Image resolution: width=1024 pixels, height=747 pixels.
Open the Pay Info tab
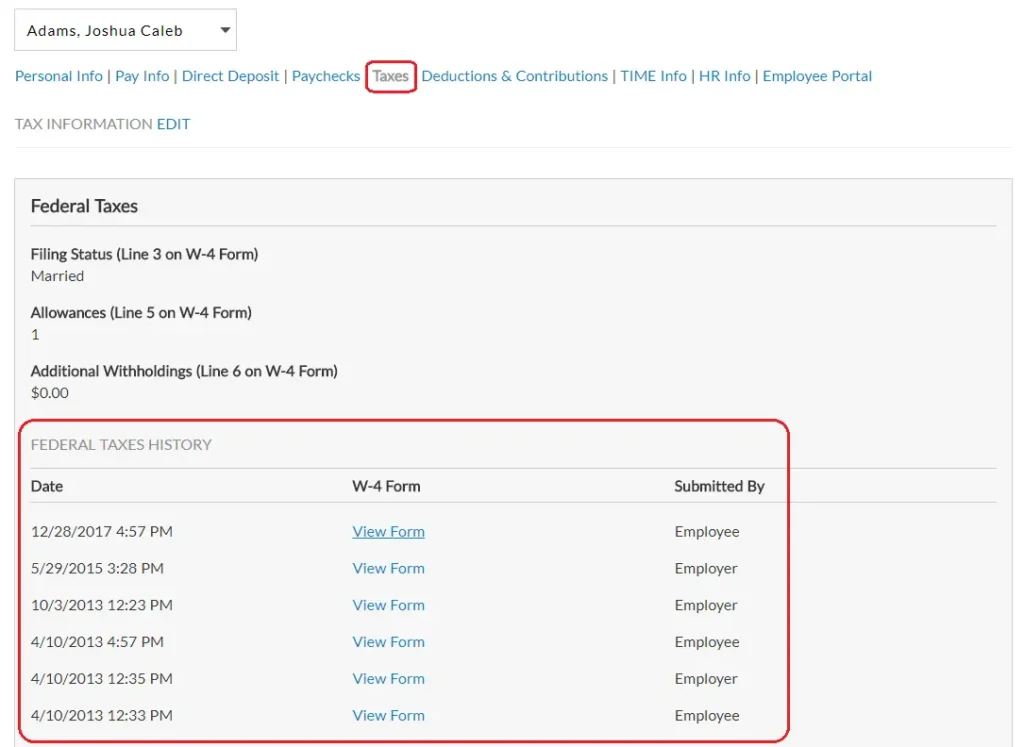(x=142, y=76)
